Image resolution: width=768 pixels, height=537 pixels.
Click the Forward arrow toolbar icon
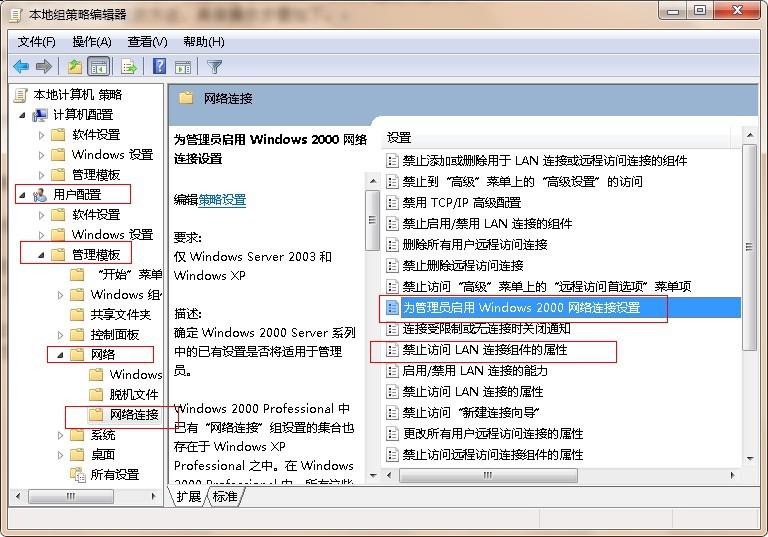click(43, 66)
